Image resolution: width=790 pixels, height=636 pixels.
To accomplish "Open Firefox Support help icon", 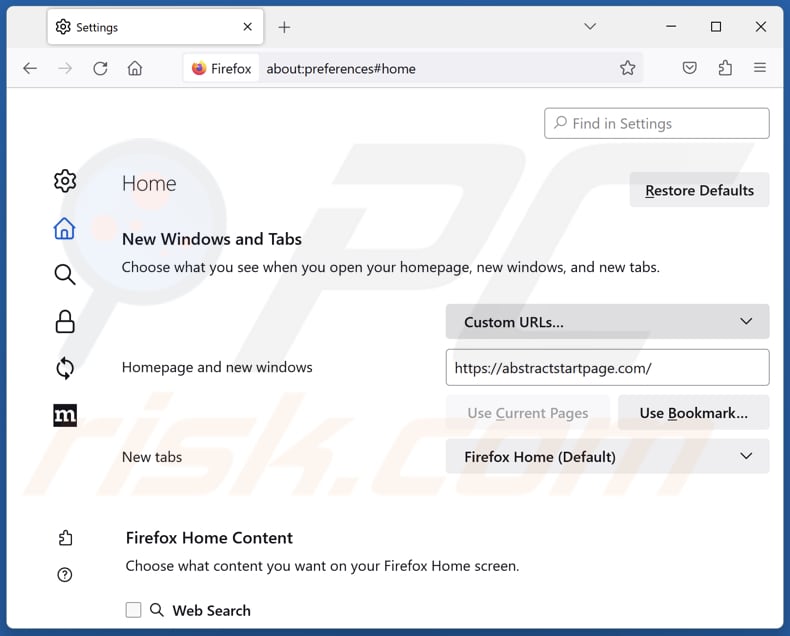I will pos(65,574).
